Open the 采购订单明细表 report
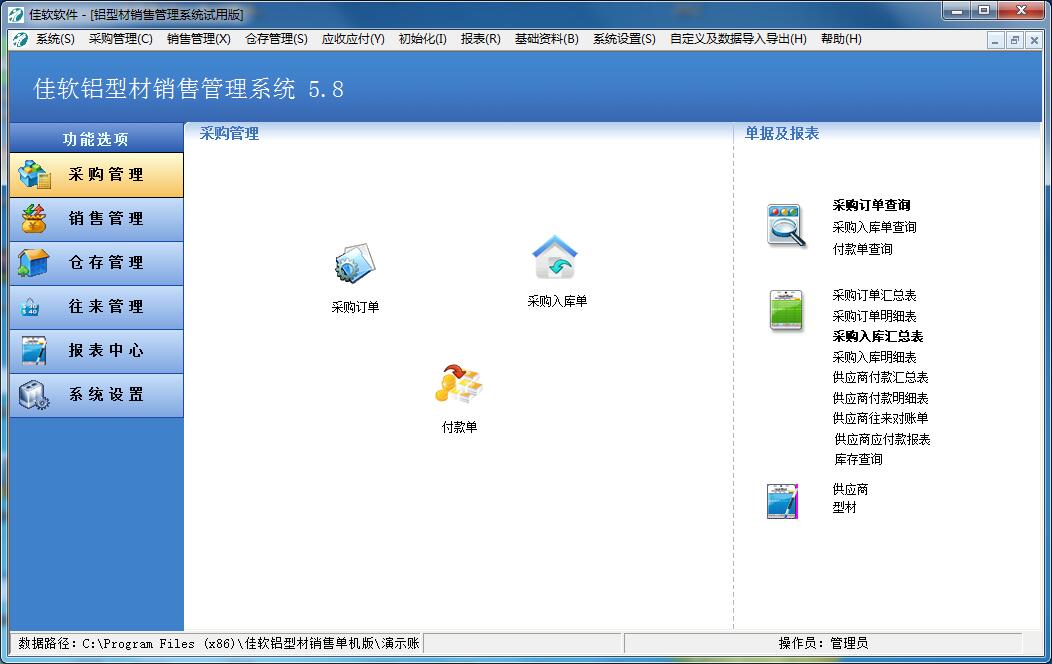This screenshot has height=664, width=1052. 874,316
